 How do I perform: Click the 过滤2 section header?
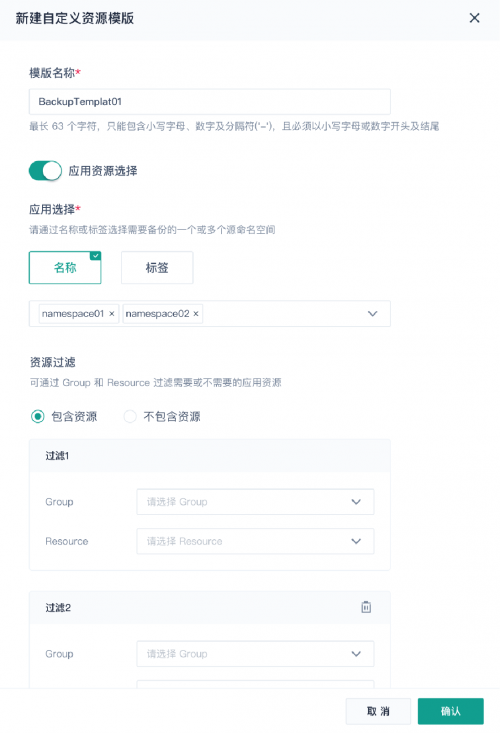tap(210, 607)
